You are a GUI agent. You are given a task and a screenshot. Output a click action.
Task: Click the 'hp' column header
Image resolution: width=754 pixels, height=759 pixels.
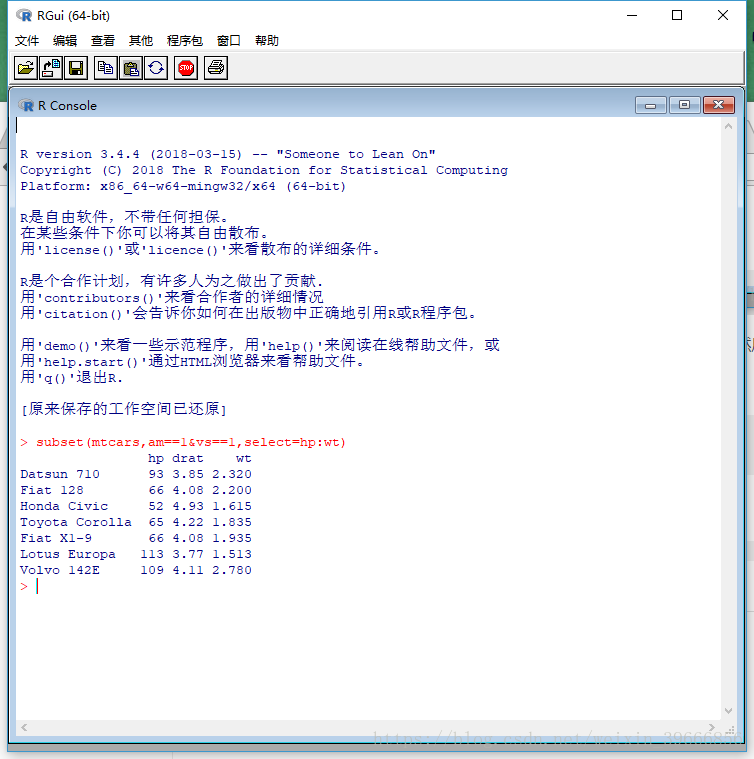[156, 458]
